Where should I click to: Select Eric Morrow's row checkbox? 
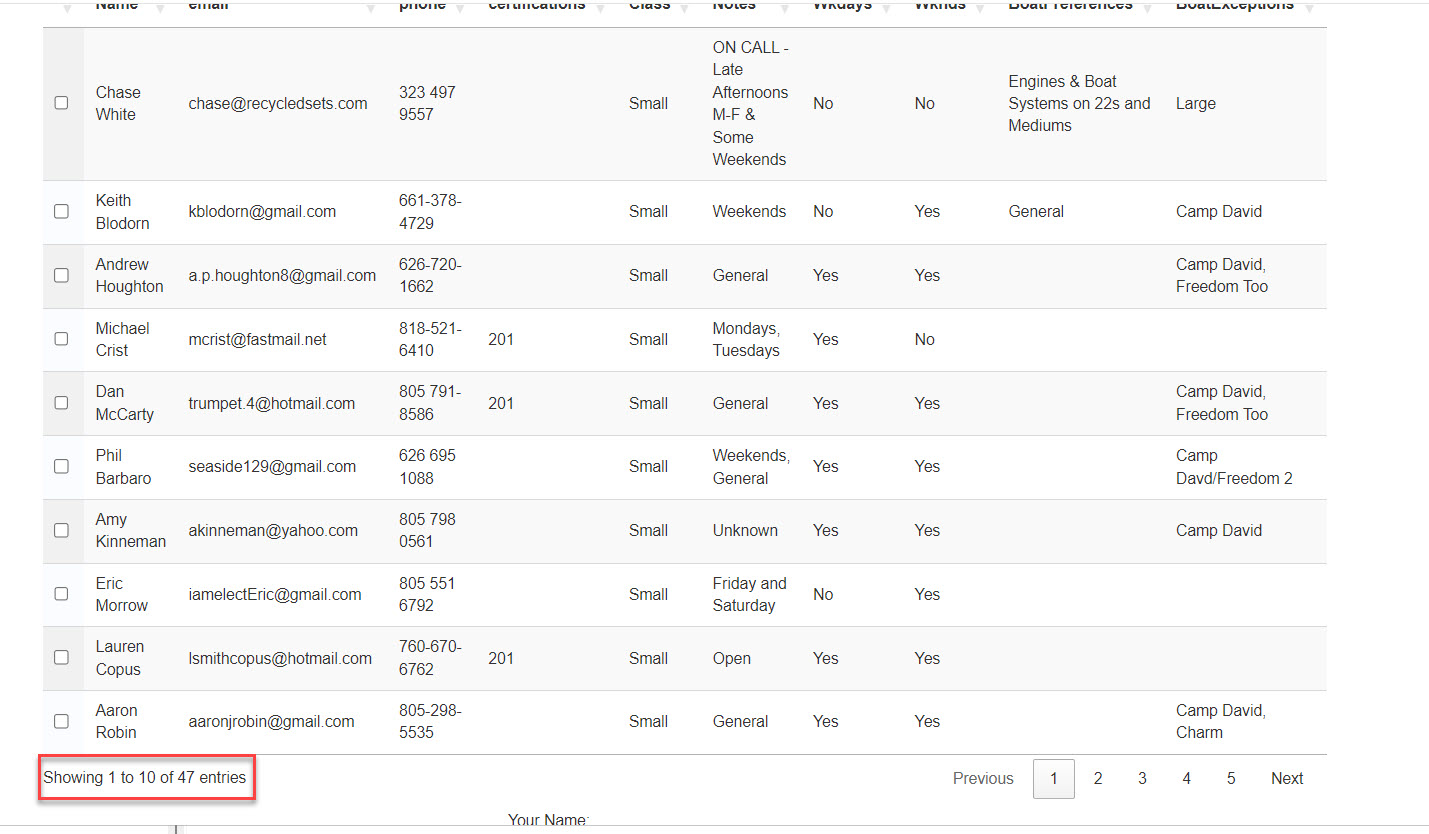62,594
